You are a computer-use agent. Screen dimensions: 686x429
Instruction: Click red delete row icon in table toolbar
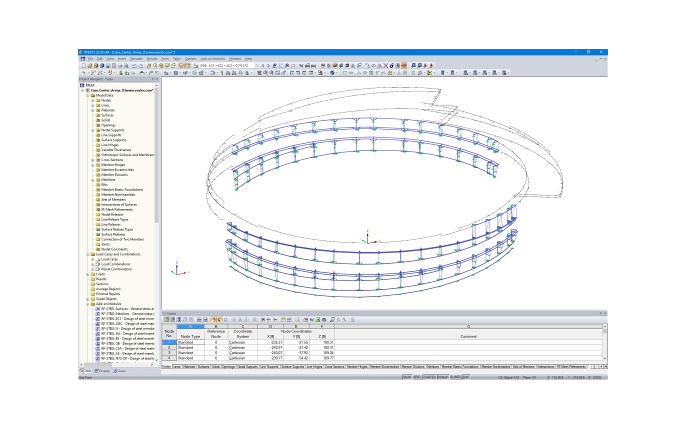coord(263,320)
